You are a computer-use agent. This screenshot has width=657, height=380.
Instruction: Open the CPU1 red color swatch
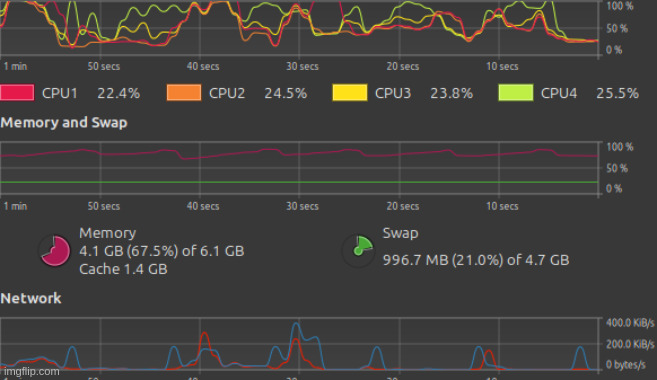(17, 93)
